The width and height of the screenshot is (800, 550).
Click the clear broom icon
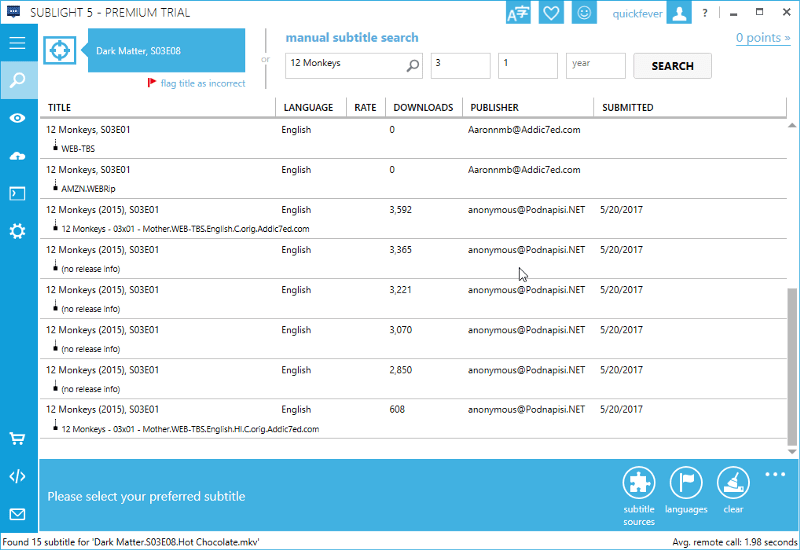point(733,483)
